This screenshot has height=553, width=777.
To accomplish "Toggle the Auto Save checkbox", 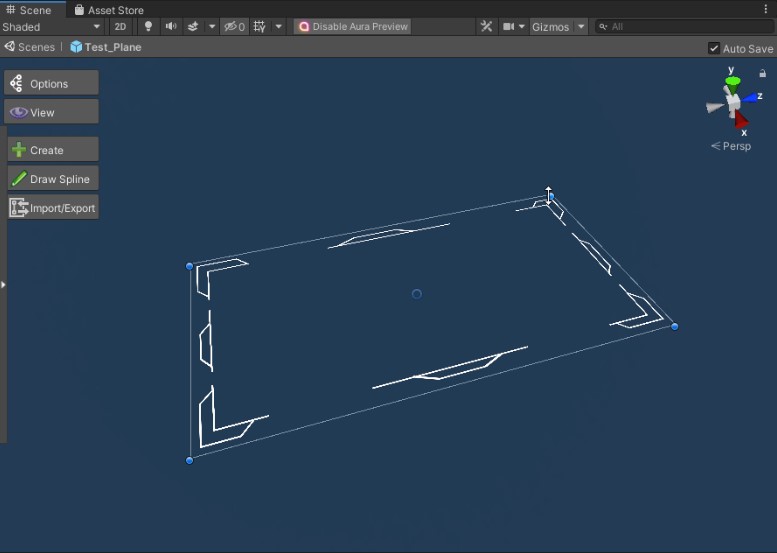I will coord(714,49).
